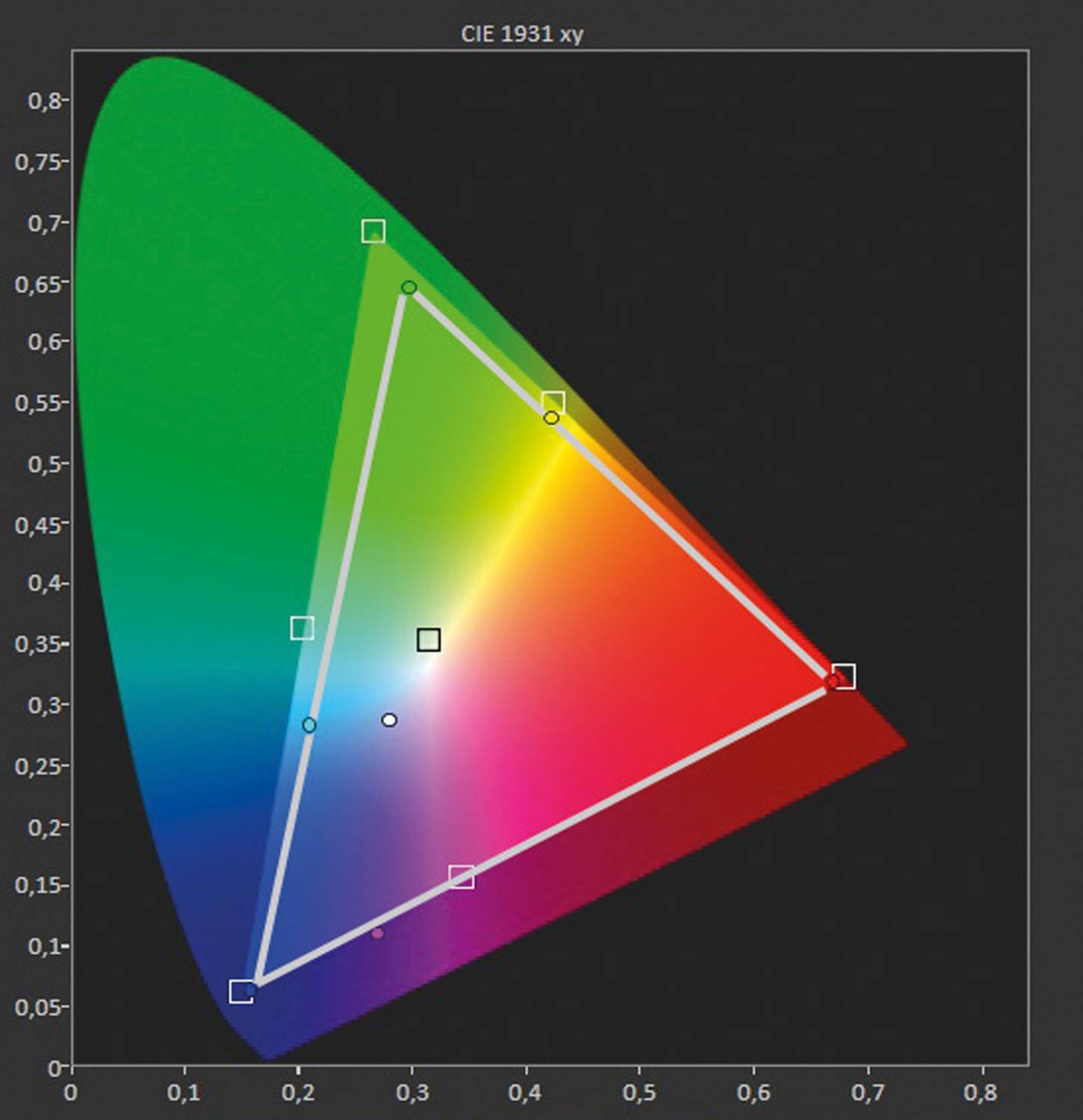Click the measured red circle point
Screen dimensions: 1083x1120
[833, 681]
